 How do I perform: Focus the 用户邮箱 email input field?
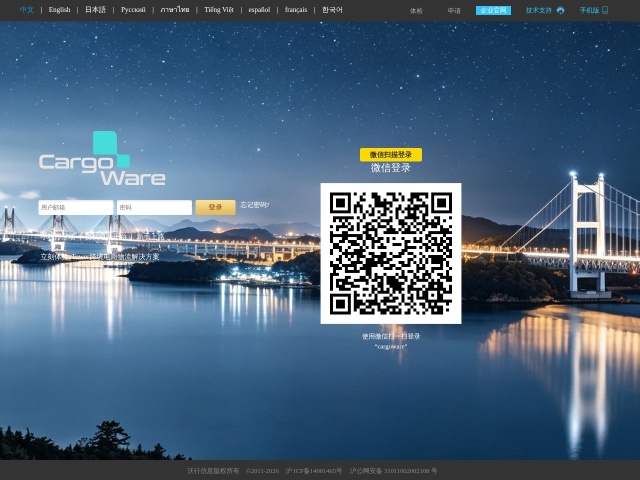(76, 207)
